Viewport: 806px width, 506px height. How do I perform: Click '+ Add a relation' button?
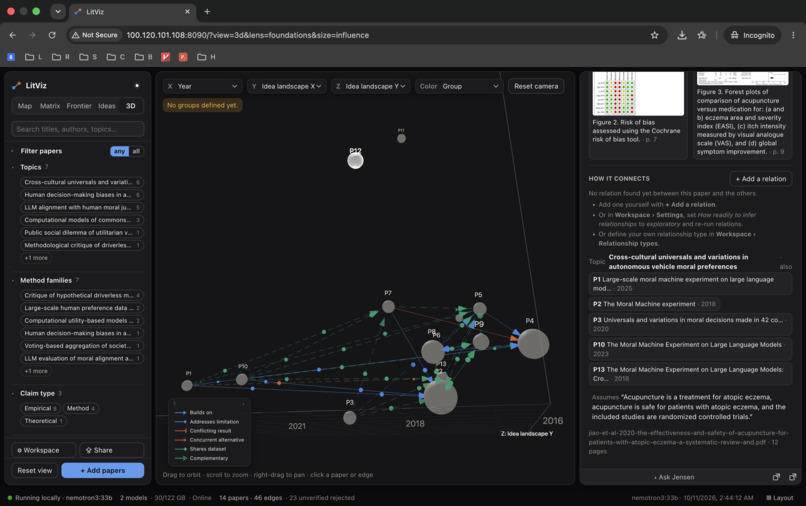pos(761,179)
